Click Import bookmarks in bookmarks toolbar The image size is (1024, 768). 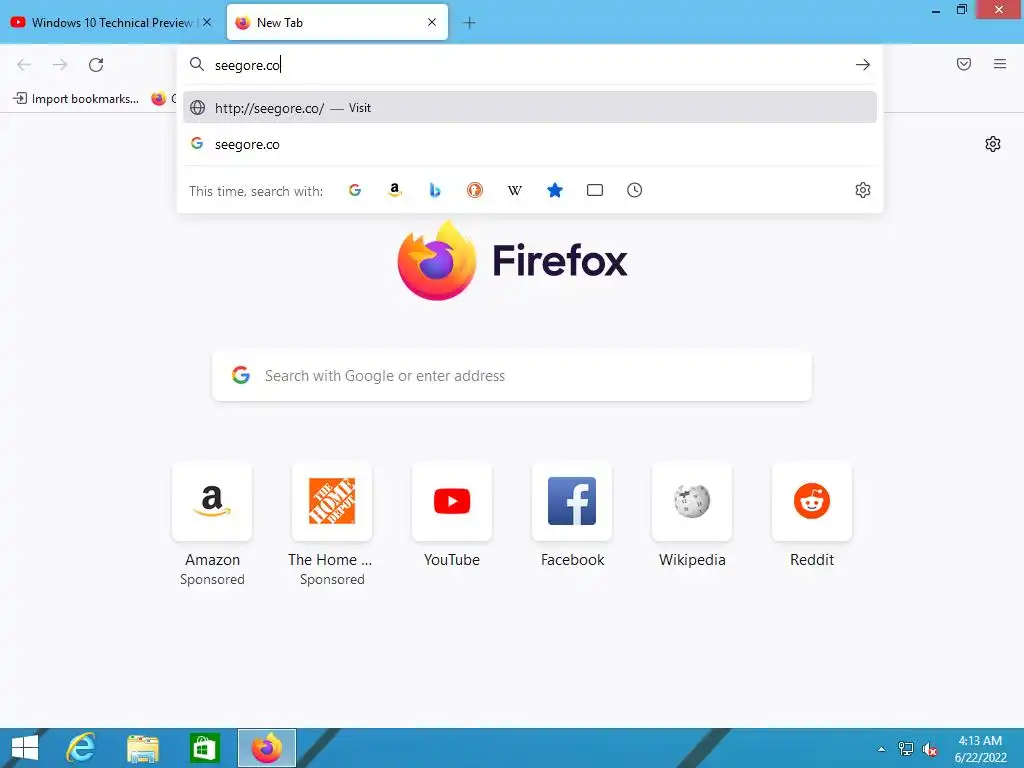click(x=76, y=99)
